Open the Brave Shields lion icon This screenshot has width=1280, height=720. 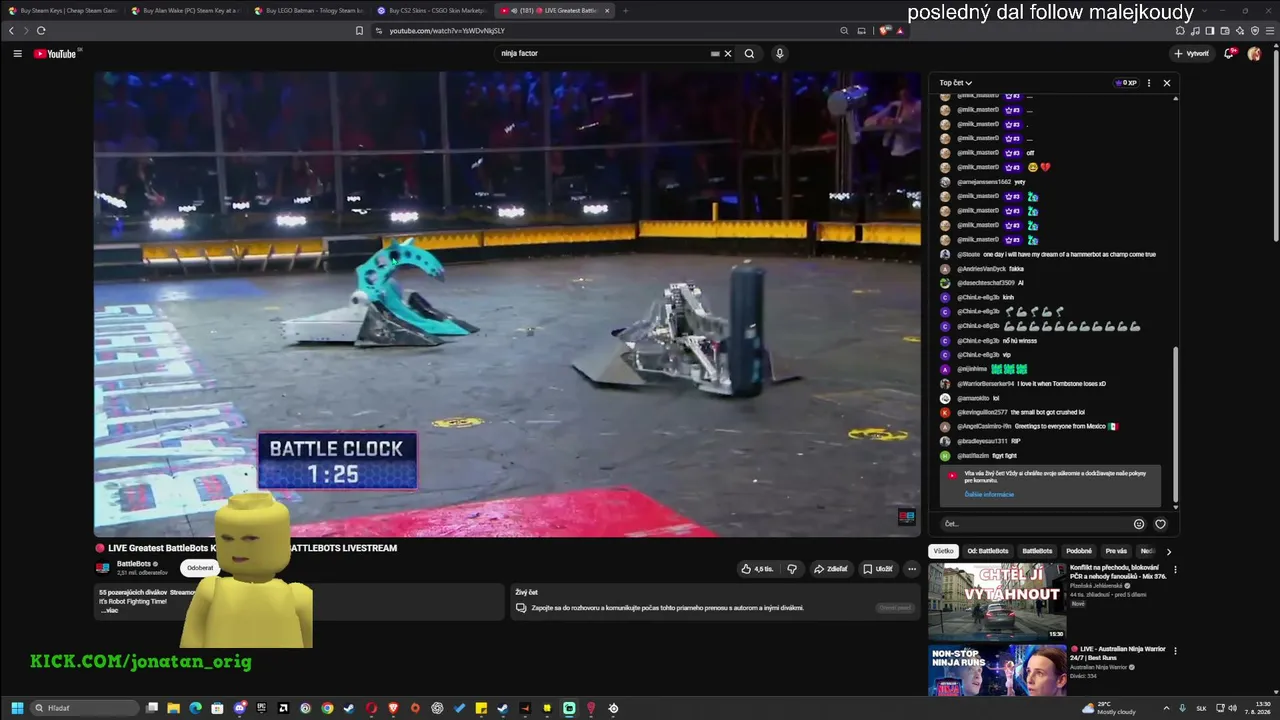tap(886, 31)
